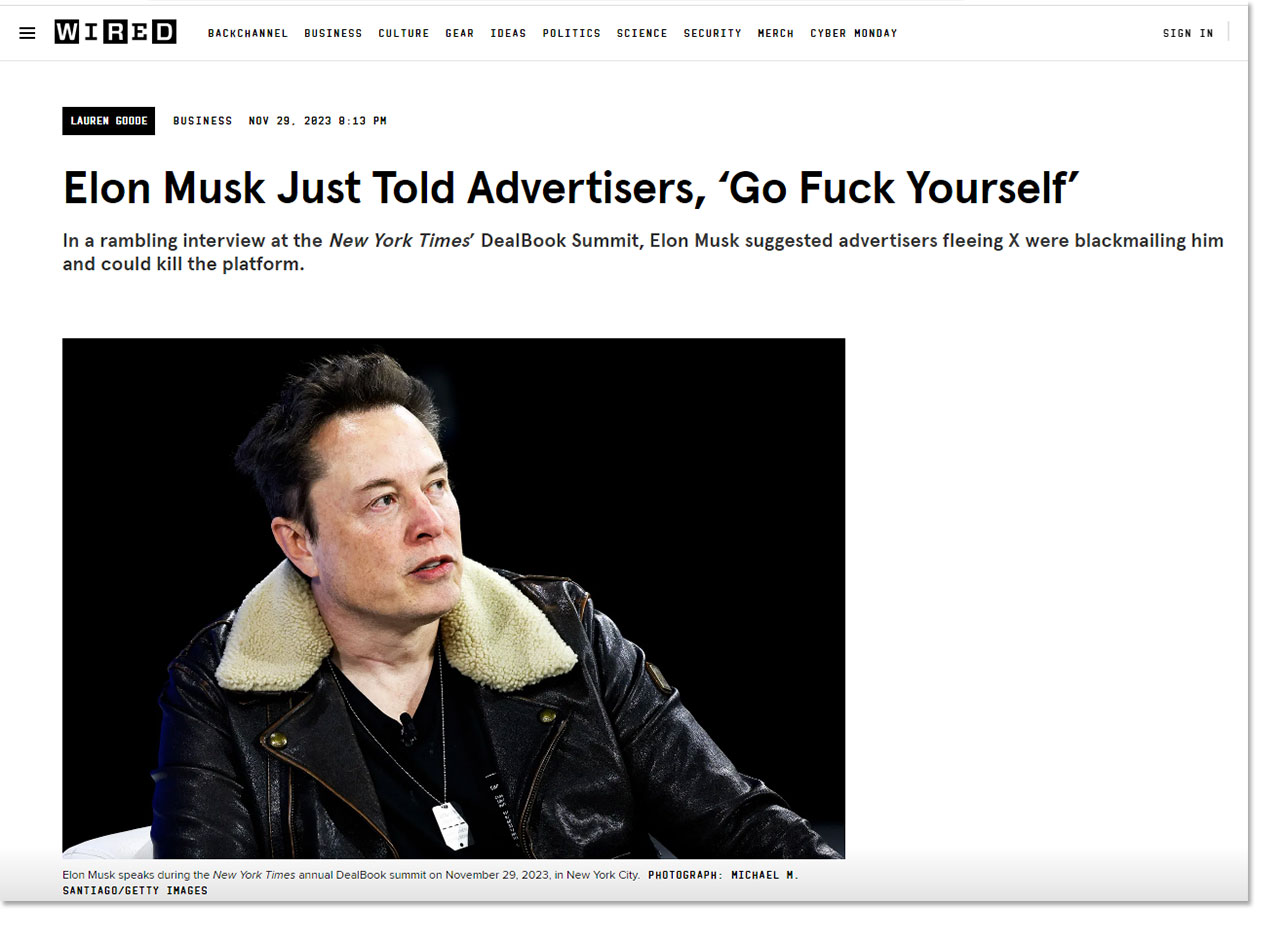Open the hamburger menu icon

pyautogui.click(x=27, y=33)
